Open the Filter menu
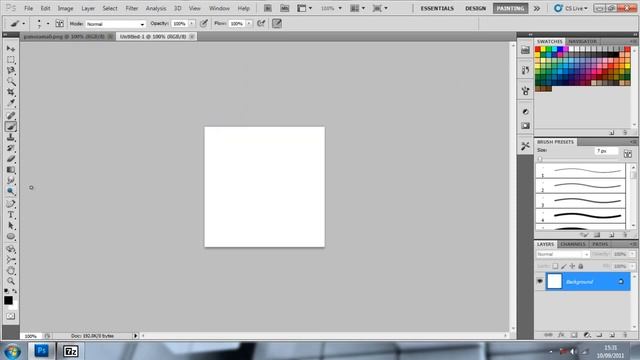This screenshot has height=360, width=640. (131, 8)
